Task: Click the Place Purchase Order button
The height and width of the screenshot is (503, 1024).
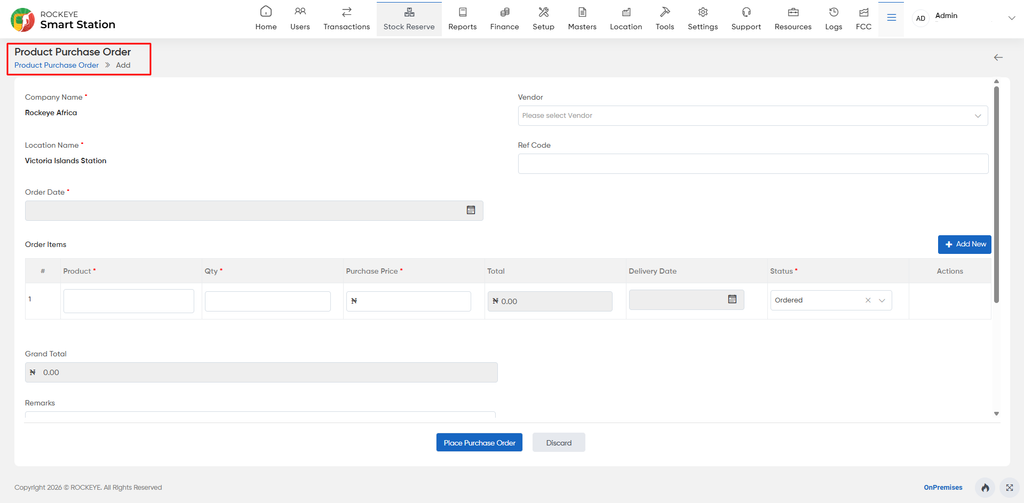Action: (479, 442)
